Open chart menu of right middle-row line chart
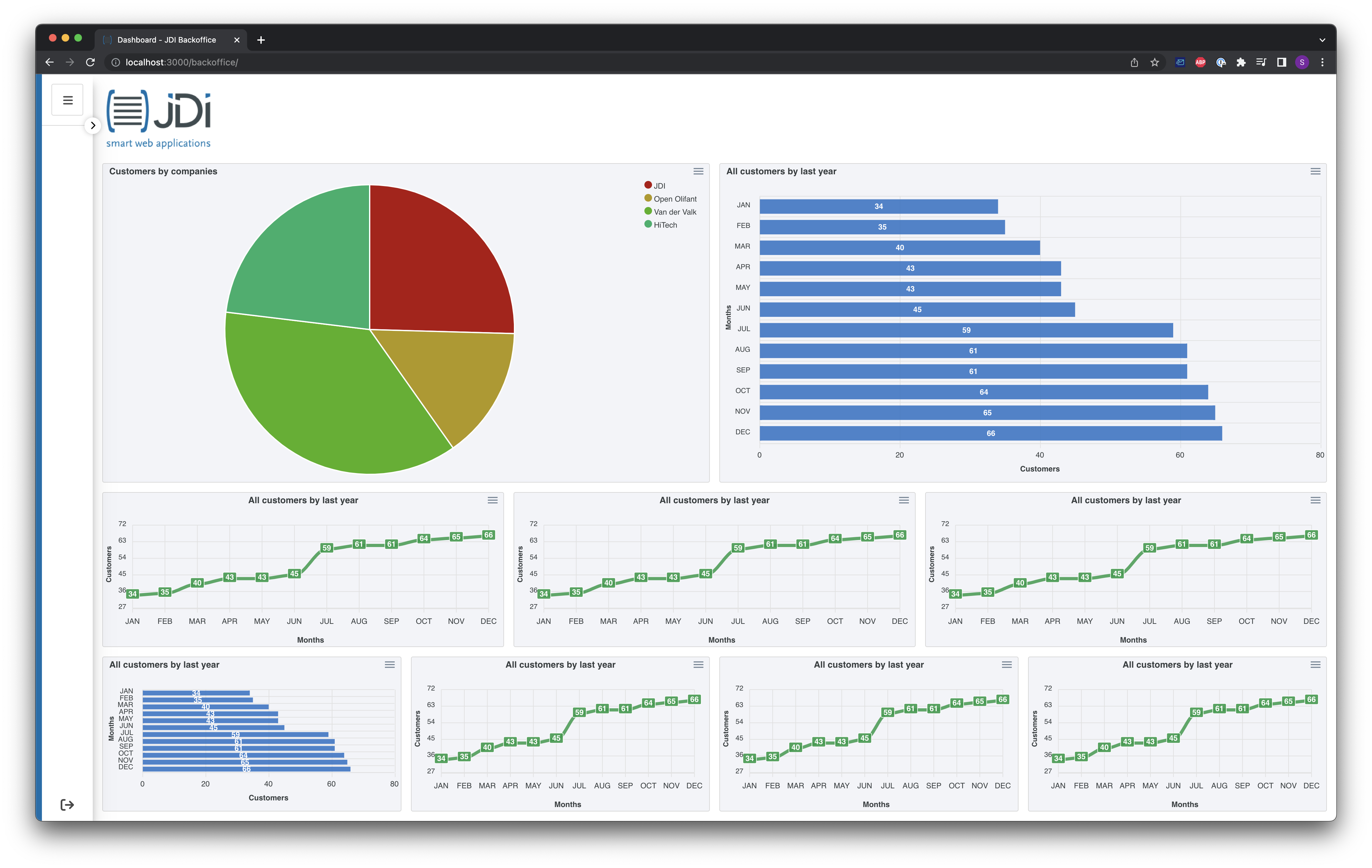 pos(1315,500)
